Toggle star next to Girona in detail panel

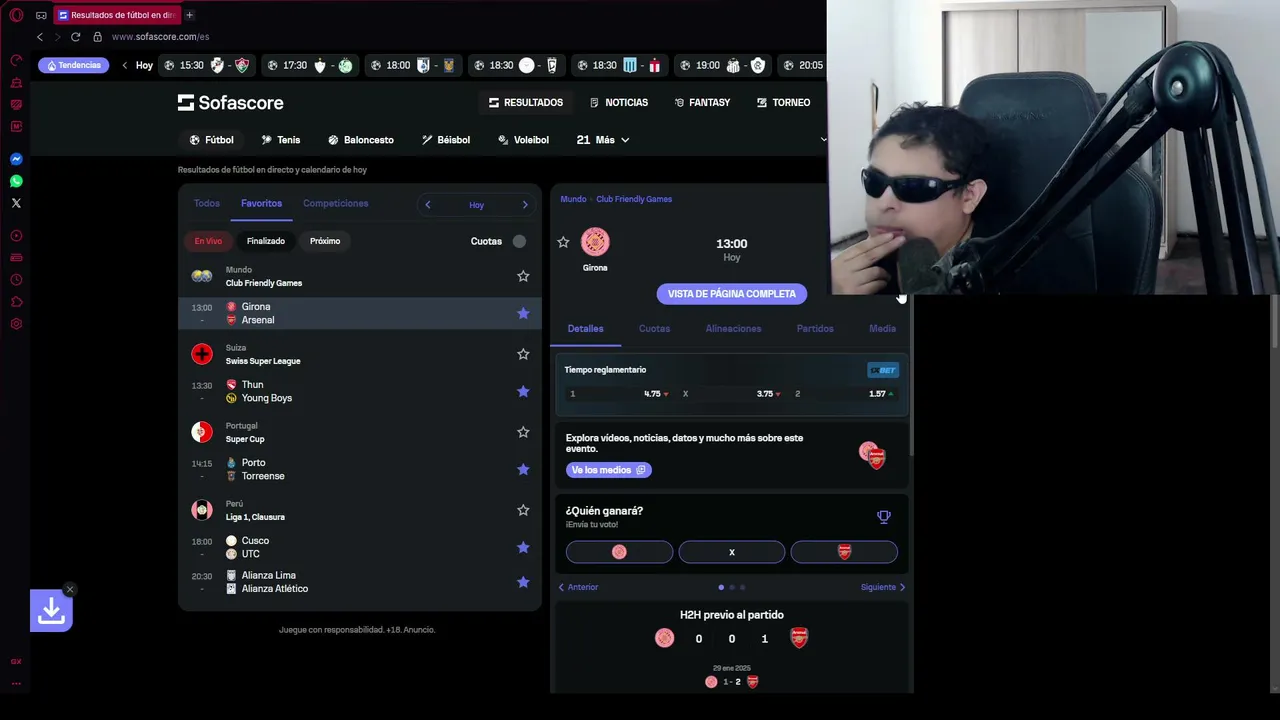[x=563, y=242]
